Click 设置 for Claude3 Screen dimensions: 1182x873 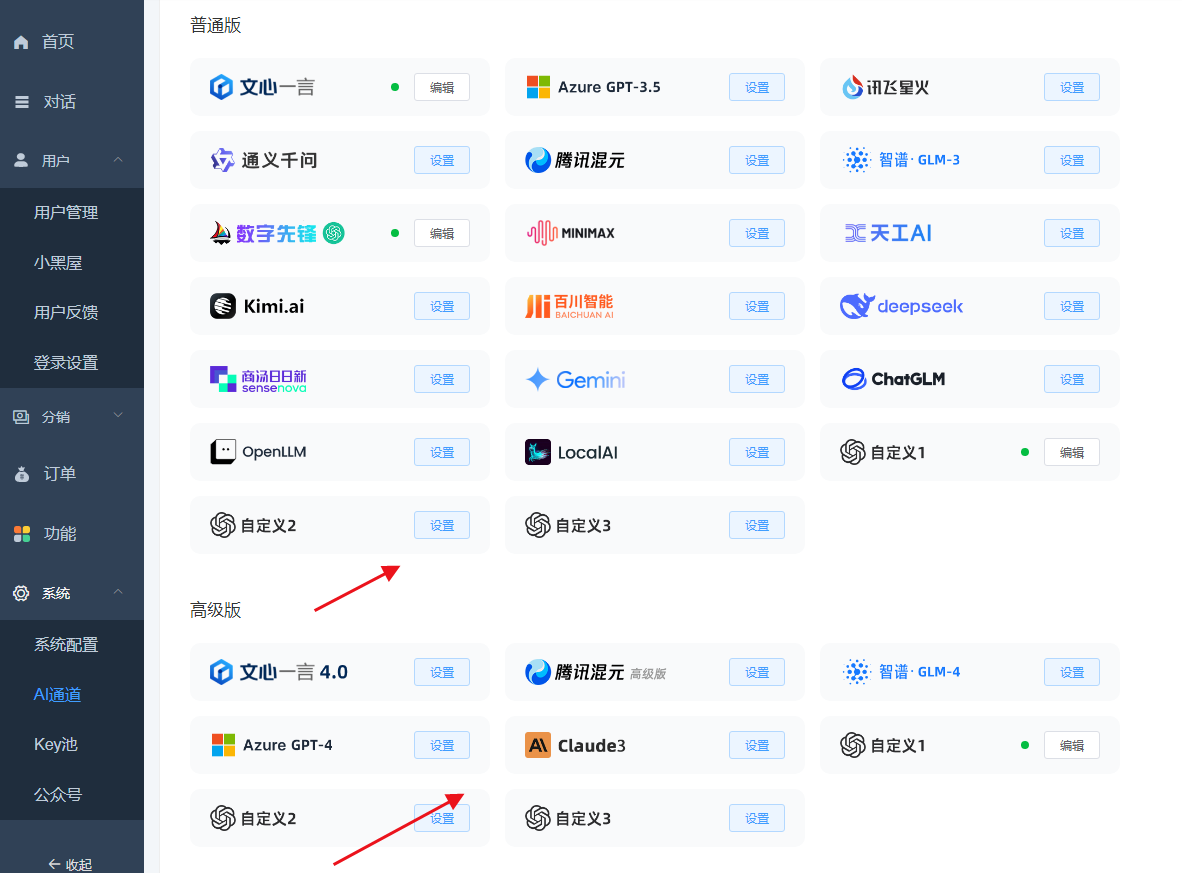coord(757,746)
